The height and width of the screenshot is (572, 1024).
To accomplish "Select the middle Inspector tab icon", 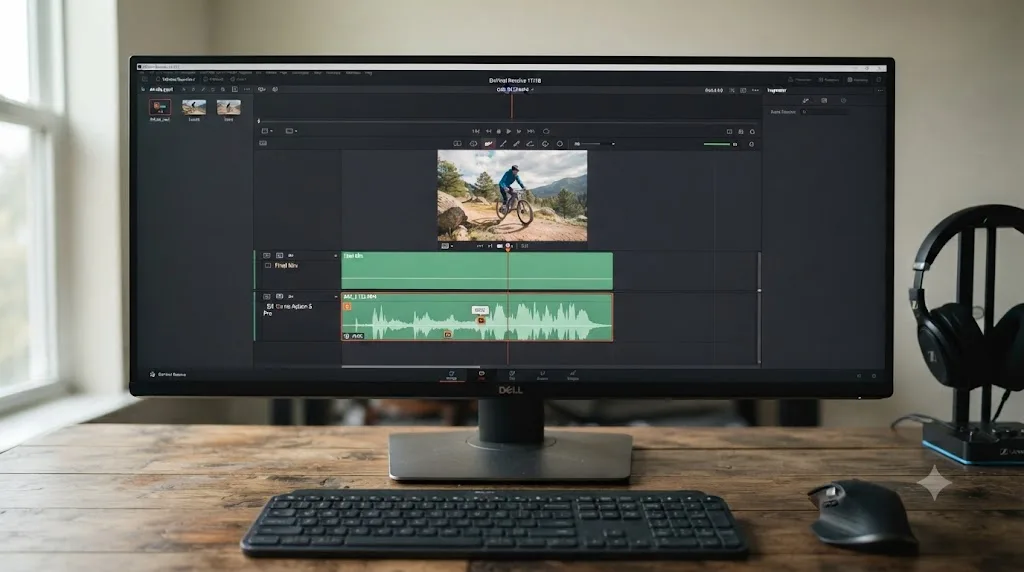I will [824, 101].
